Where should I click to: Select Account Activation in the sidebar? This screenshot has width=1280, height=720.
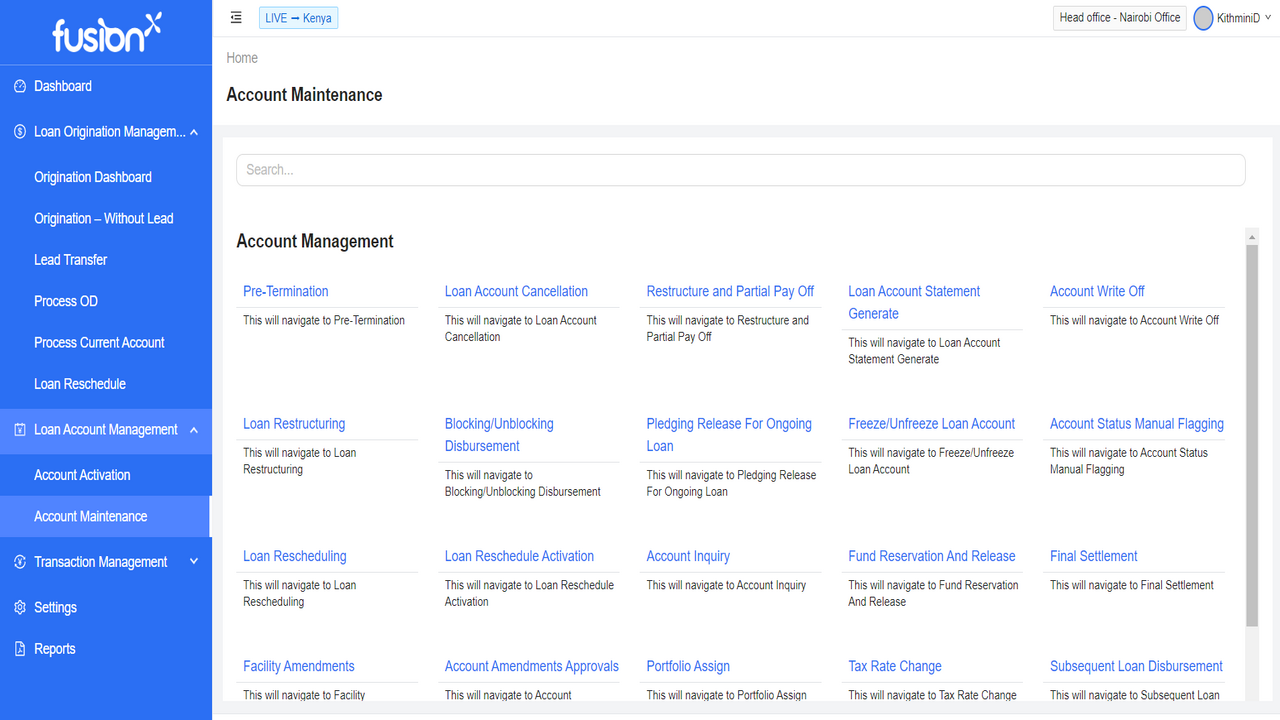pos(84,474)
